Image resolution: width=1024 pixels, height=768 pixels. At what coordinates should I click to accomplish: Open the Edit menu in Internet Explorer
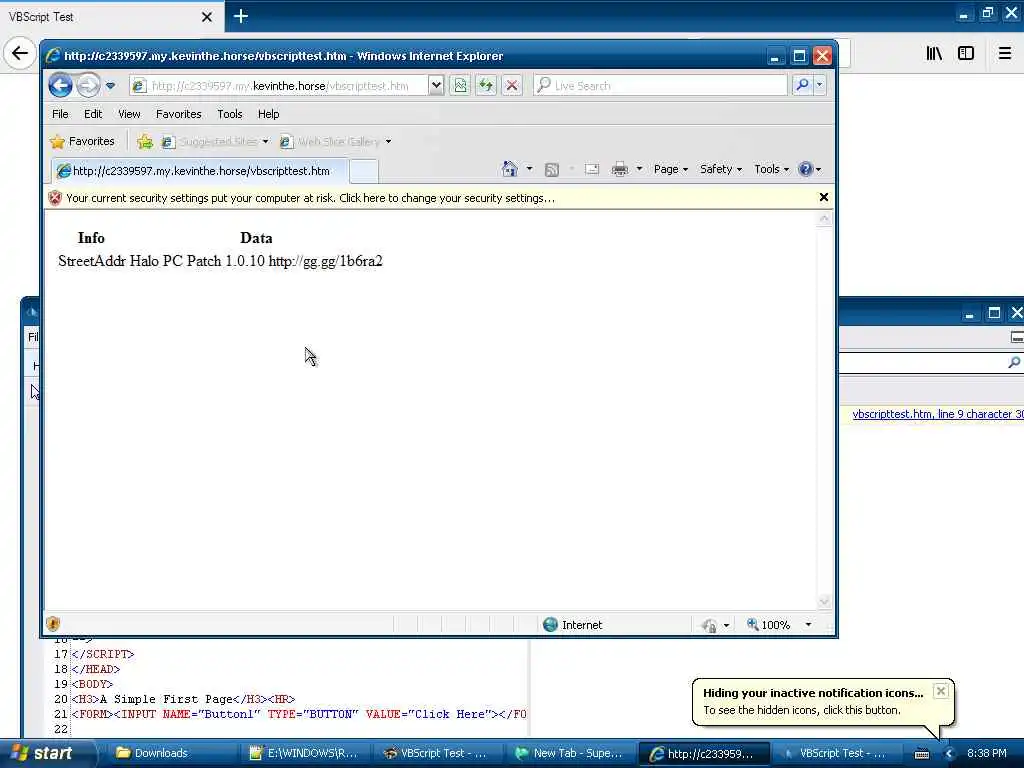pos(93,114)
